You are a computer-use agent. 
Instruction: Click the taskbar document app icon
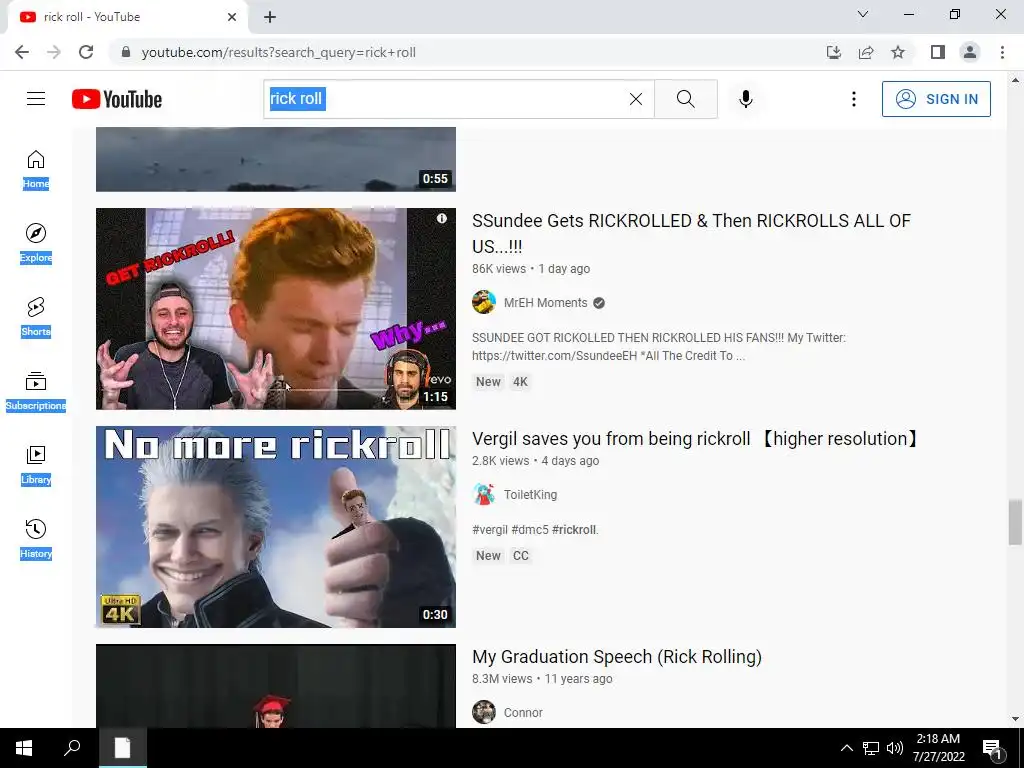pyautogui.click(x=123, y=748)
